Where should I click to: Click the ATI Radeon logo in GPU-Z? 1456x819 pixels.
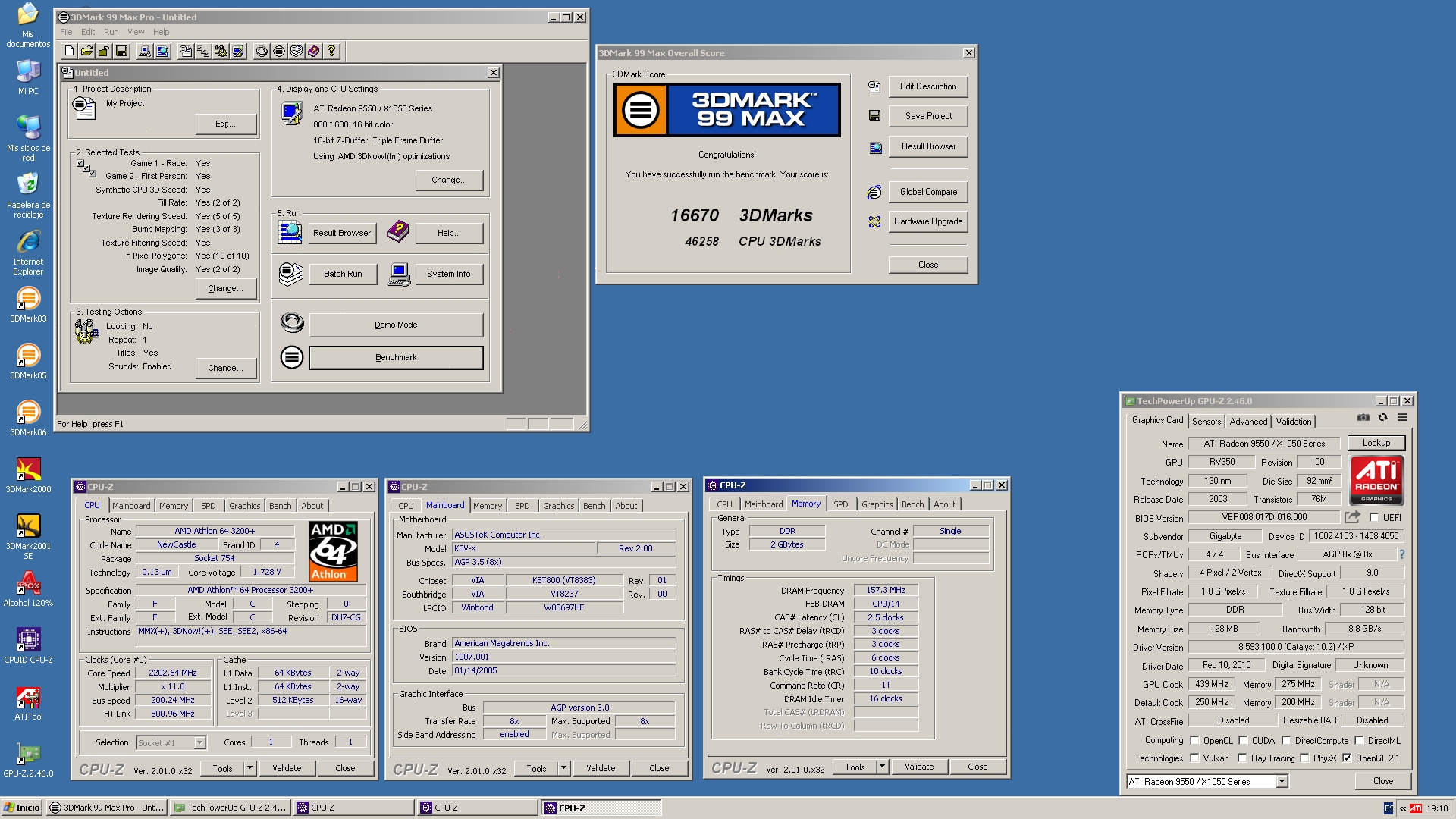pyautogui.click(x=1376, y=480)
